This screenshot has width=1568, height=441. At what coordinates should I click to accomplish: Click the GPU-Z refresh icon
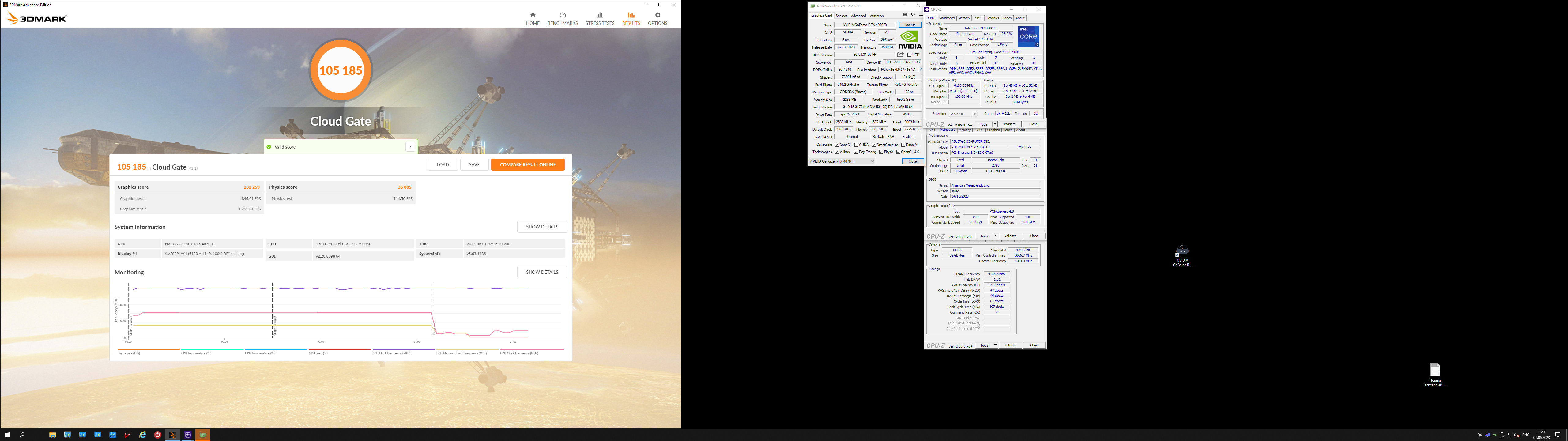[x=913, y=14]
